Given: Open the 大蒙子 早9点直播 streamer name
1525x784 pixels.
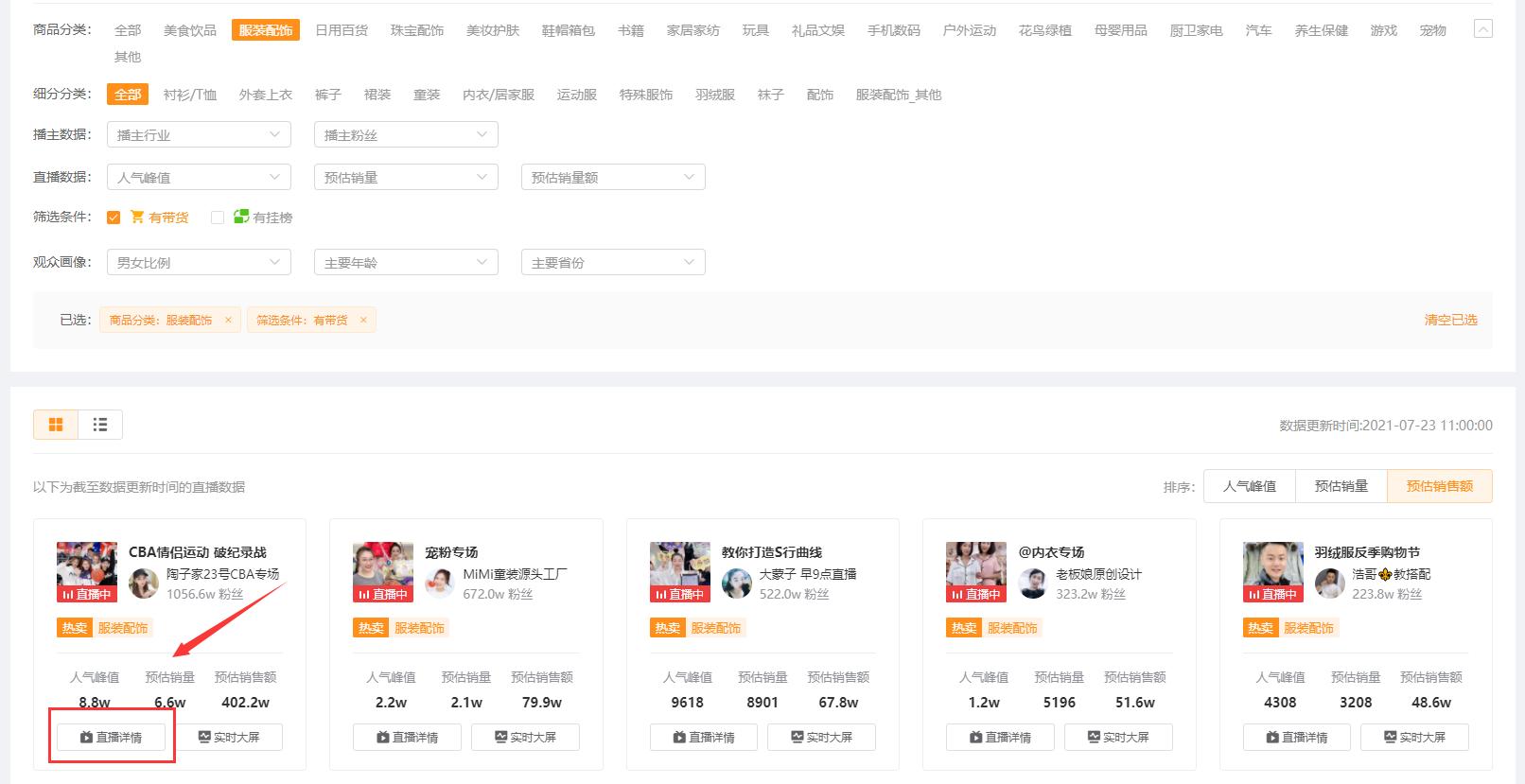Looking at the screenshot, I should coord(808,574).
